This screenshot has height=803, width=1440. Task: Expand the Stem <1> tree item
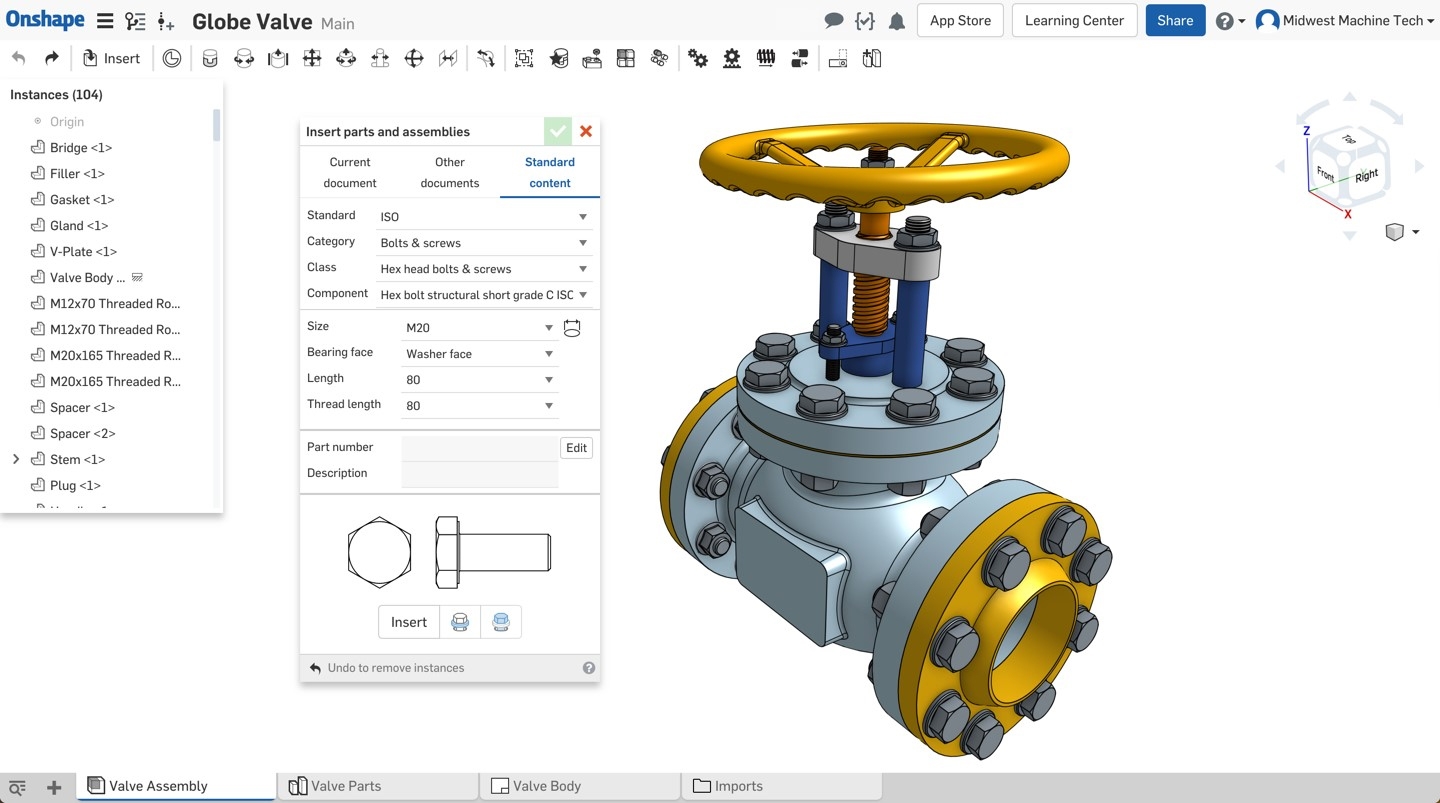pos(16,459)
